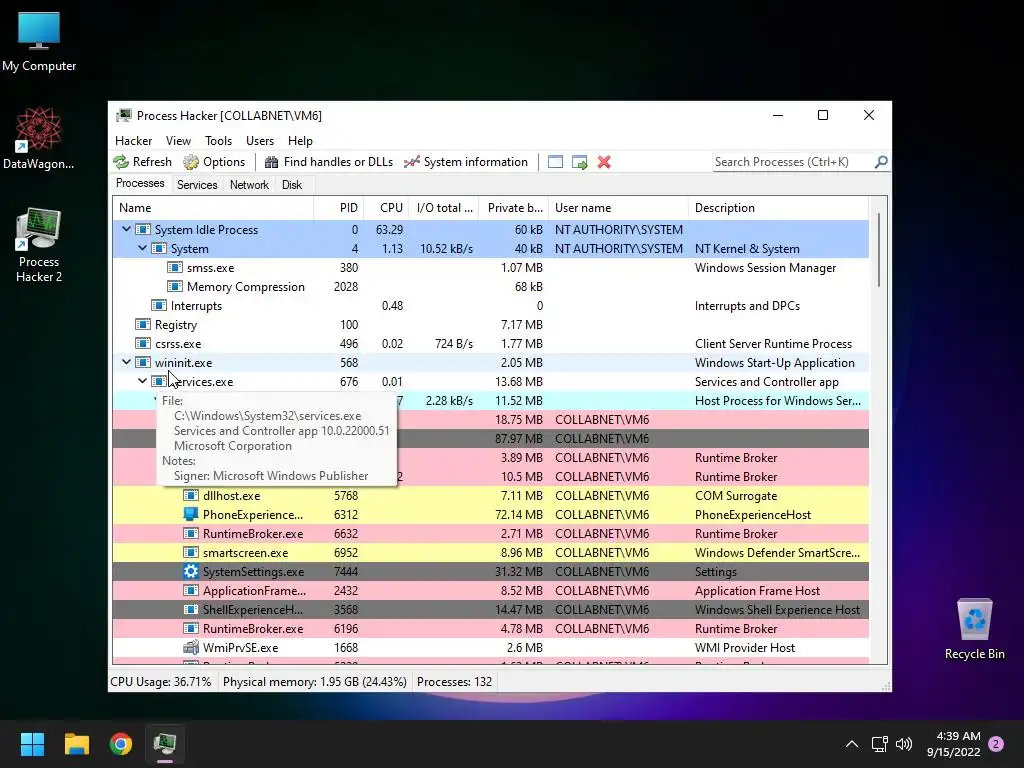This screenshot has width=1024, height=768.
Task: Open the Tools menu
Action: pyautogui.click(x=218, y=140)
